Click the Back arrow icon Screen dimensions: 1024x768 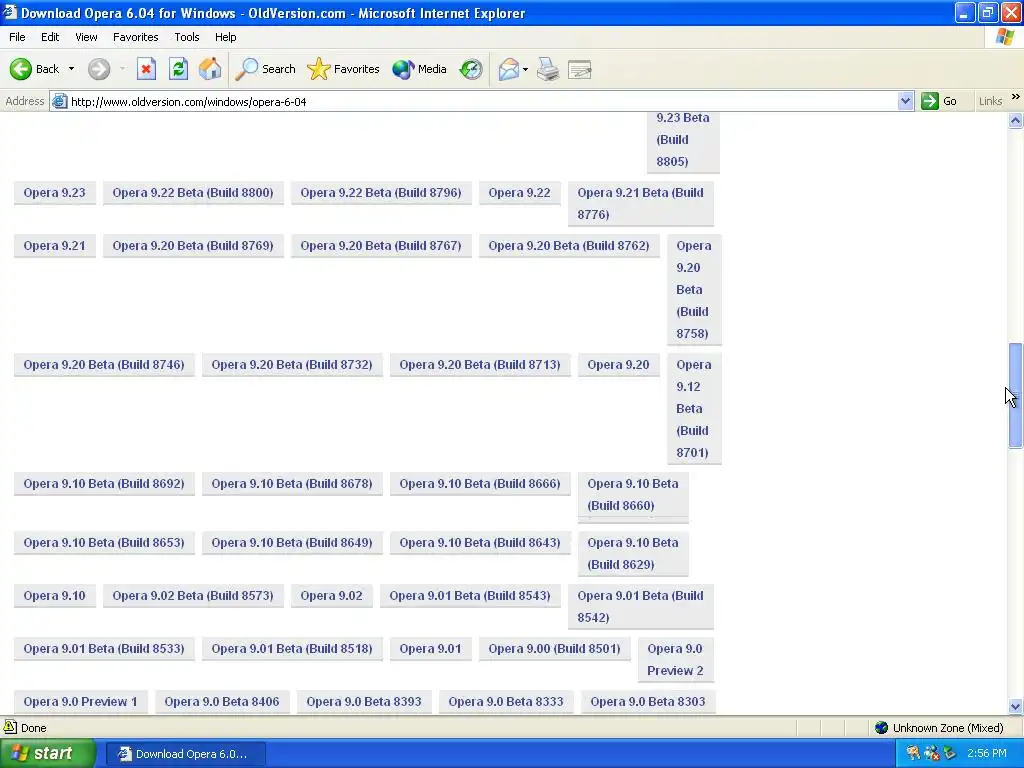pyautogui.click(x=20, y=69)
